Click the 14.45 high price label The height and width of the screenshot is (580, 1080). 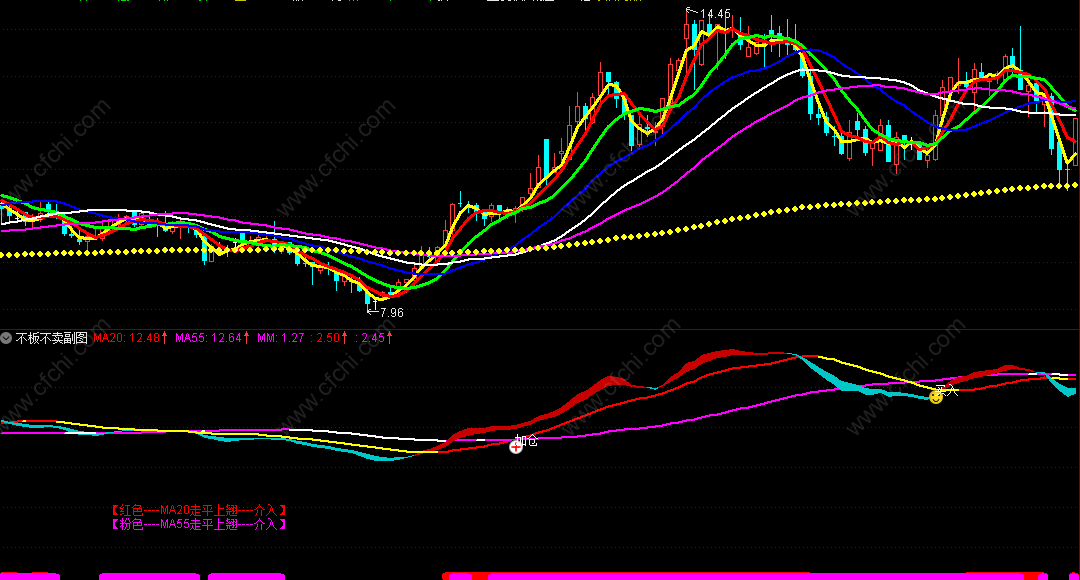click(x=715, y=14)
